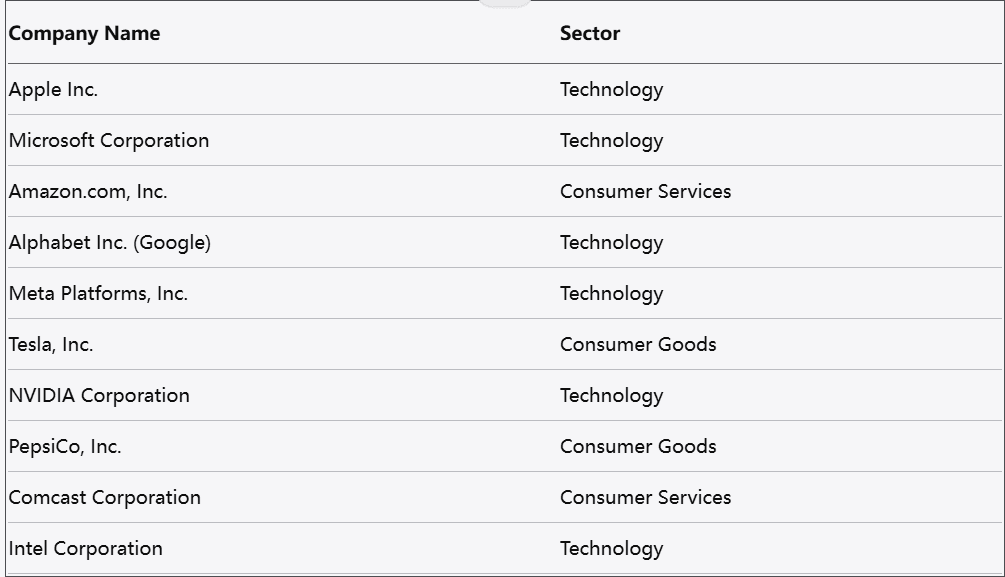The image size is (1005, 577).
Task: Select the Alphabet Inc. (Google) cell
Action: pos(110,243)
